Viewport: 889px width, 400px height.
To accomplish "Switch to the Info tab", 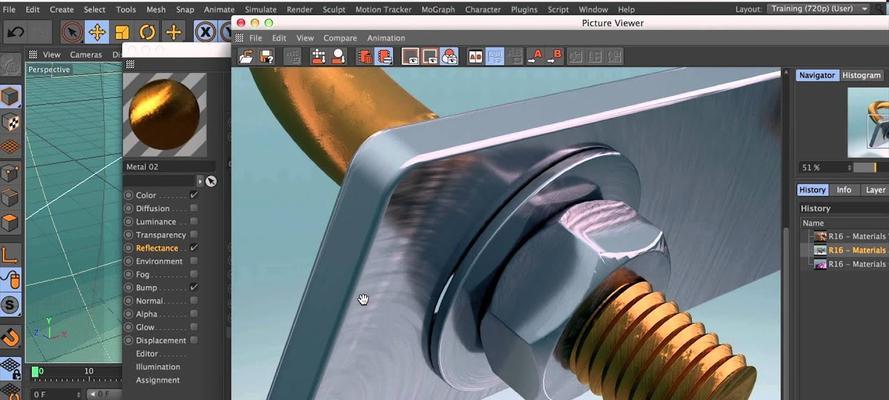I will pyautogui.click(x=844, y=190).
